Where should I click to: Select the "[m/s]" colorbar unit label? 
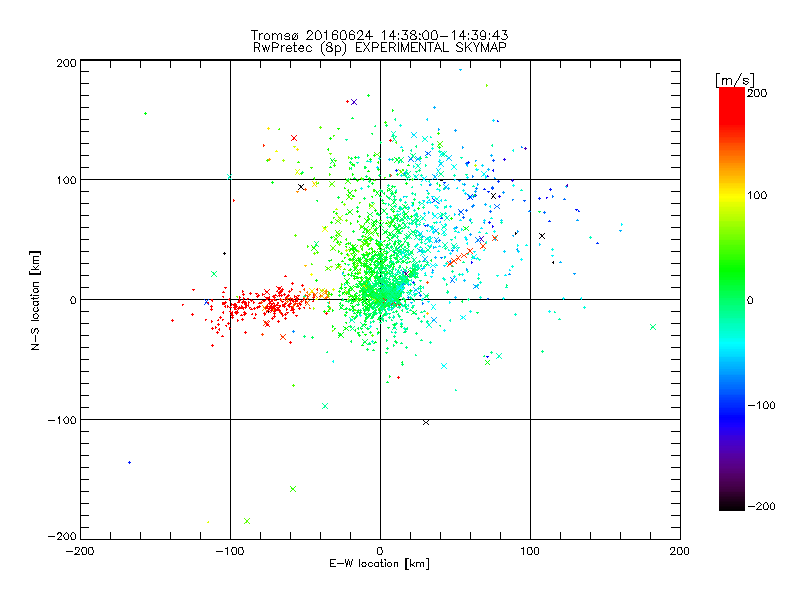coord(735,80)
